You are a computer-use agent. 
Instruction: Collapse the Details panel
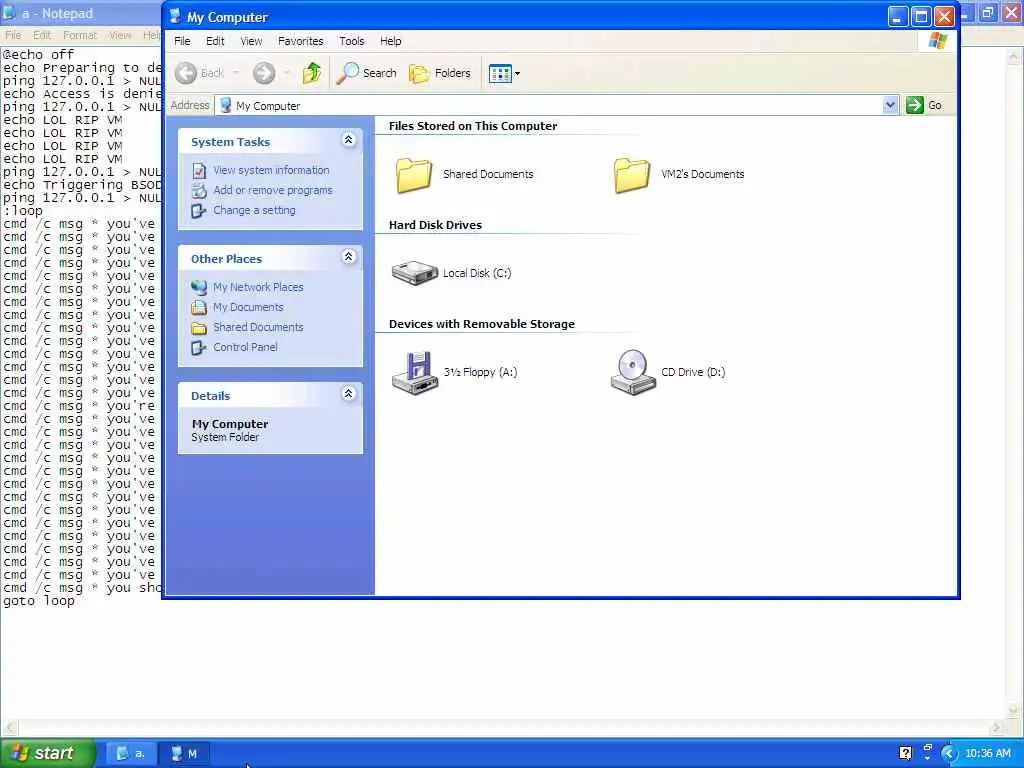[348, 394]
